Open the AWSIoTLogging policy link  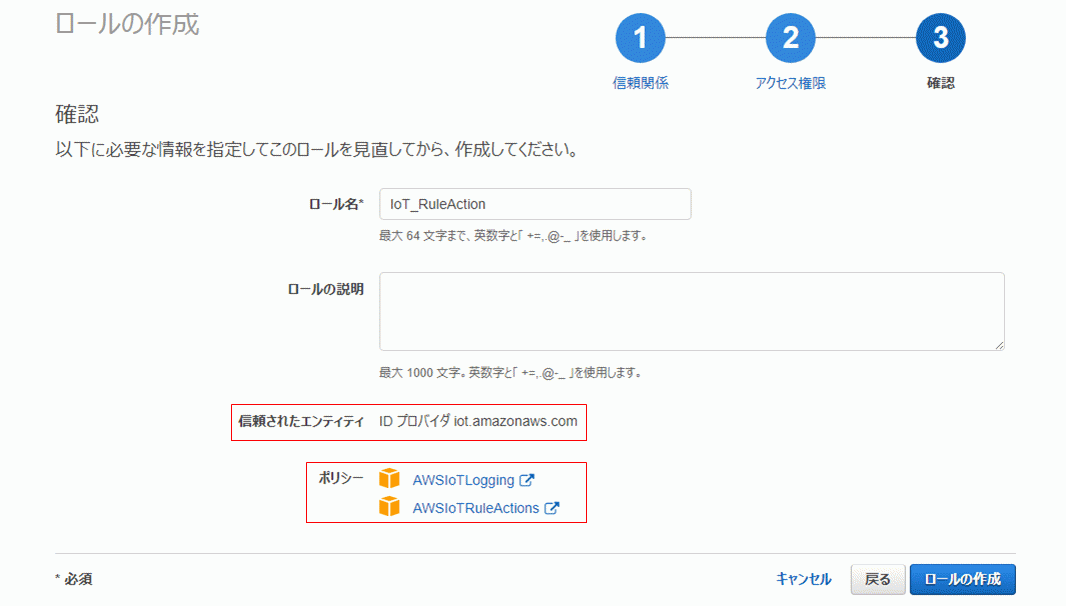464,480
